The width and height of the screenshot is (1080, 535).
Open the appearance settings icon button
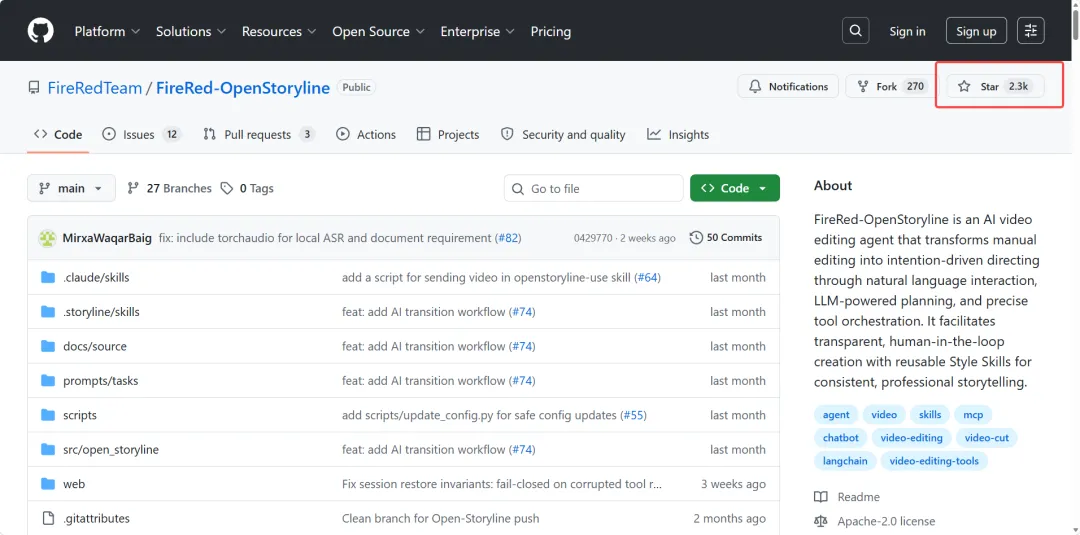(1031, 31)
